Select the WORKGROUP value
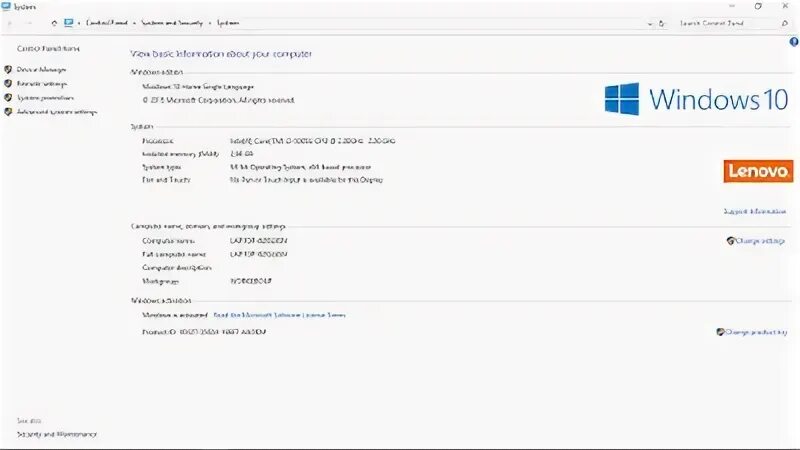Screen dimensions: 800x450 tap(251, 281)
